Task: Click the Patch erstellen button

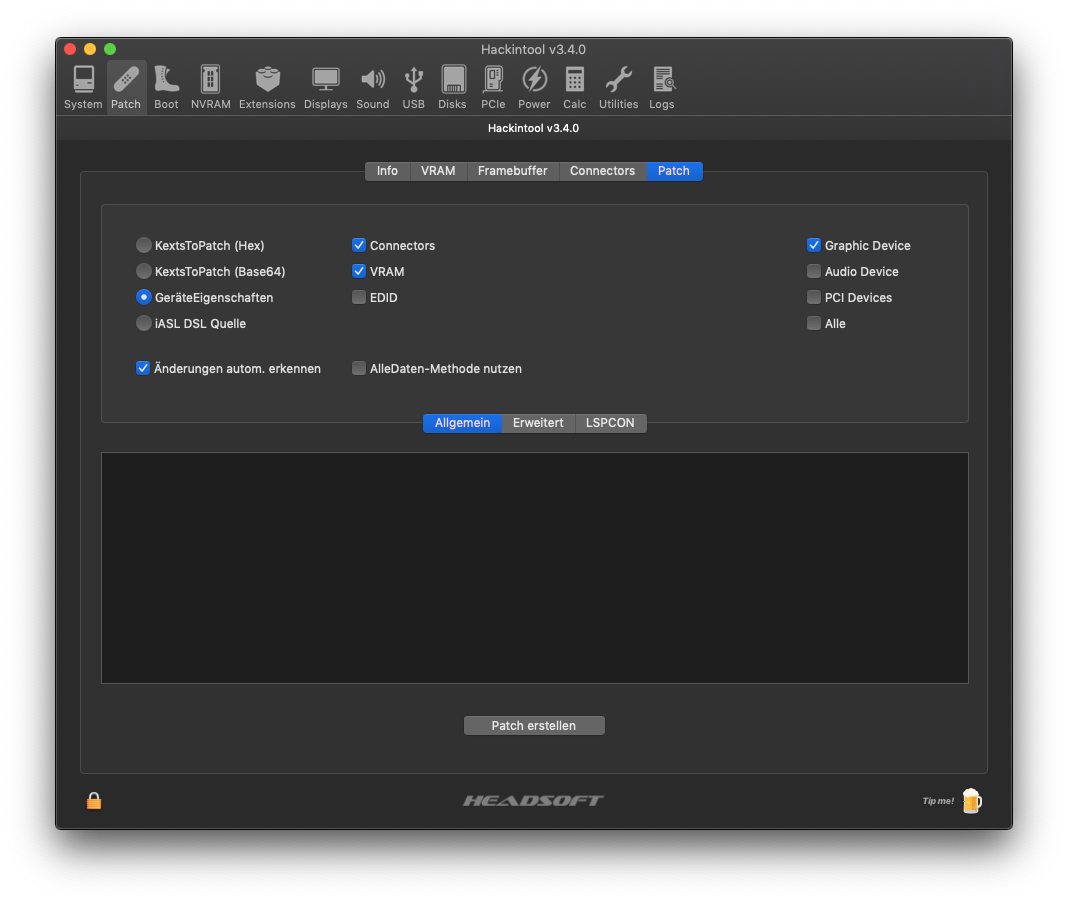Action: pyautogui.click(x=534, y=726)
